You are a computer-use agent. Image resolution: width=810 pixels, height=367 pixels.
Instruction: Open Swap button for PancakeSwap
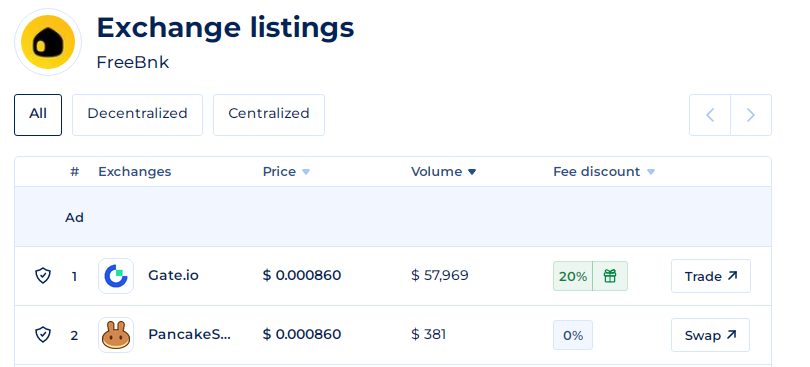coord(710,335)
